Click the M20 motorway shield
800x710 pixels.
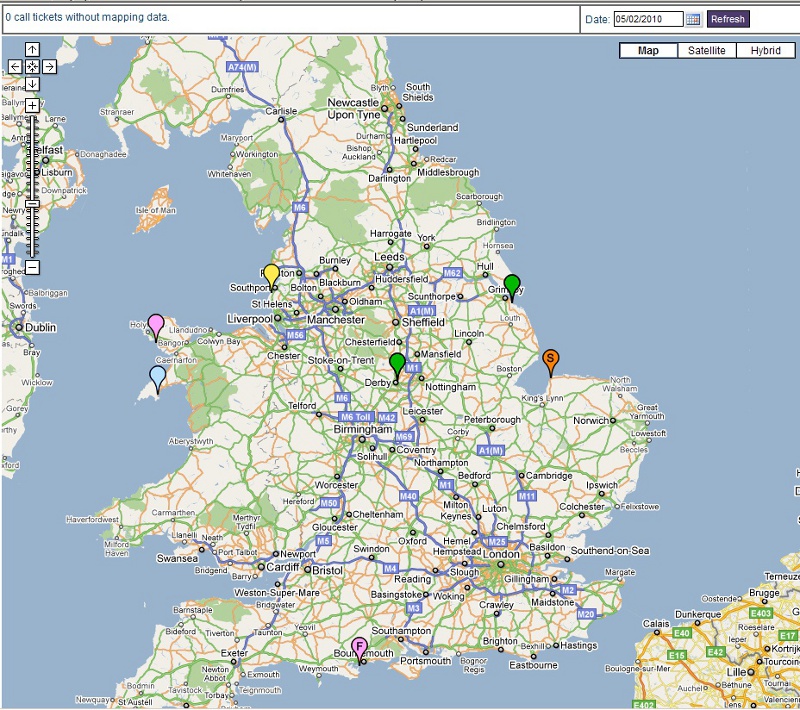tap(586, 614)
